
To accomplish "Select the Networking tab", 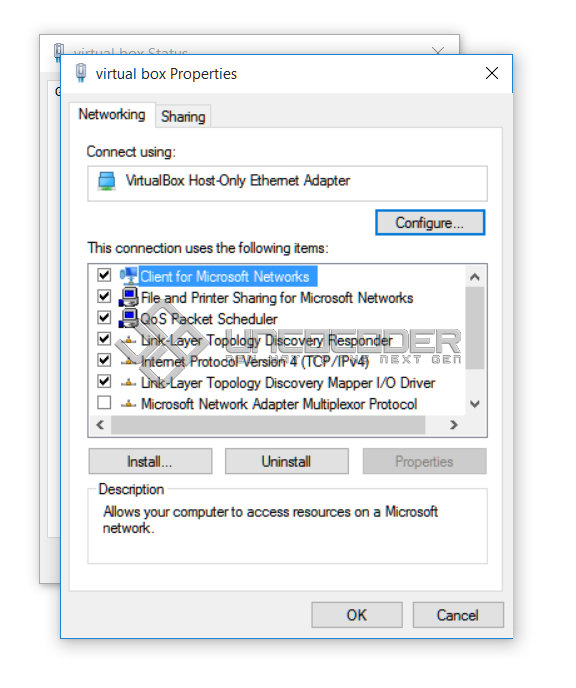I will 112,115.
